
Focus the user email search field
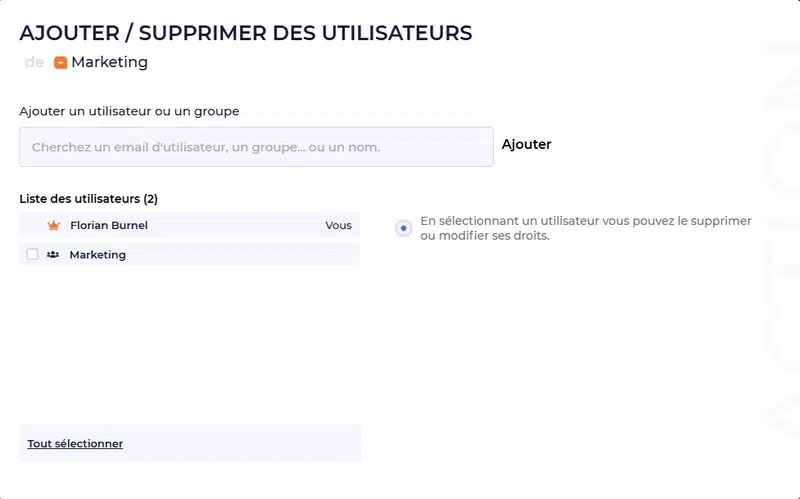256,147
